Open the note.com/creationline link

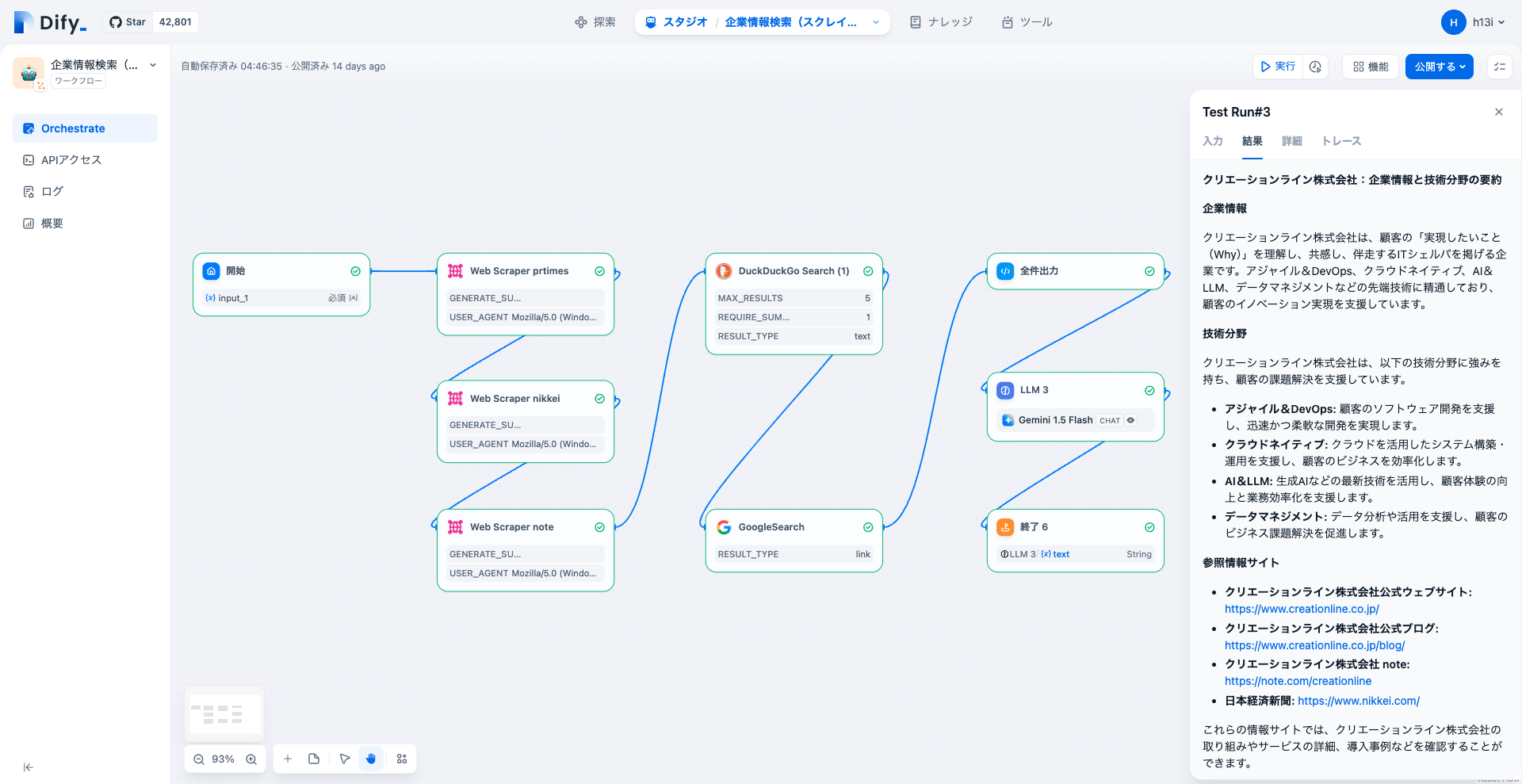[1298, 681]
